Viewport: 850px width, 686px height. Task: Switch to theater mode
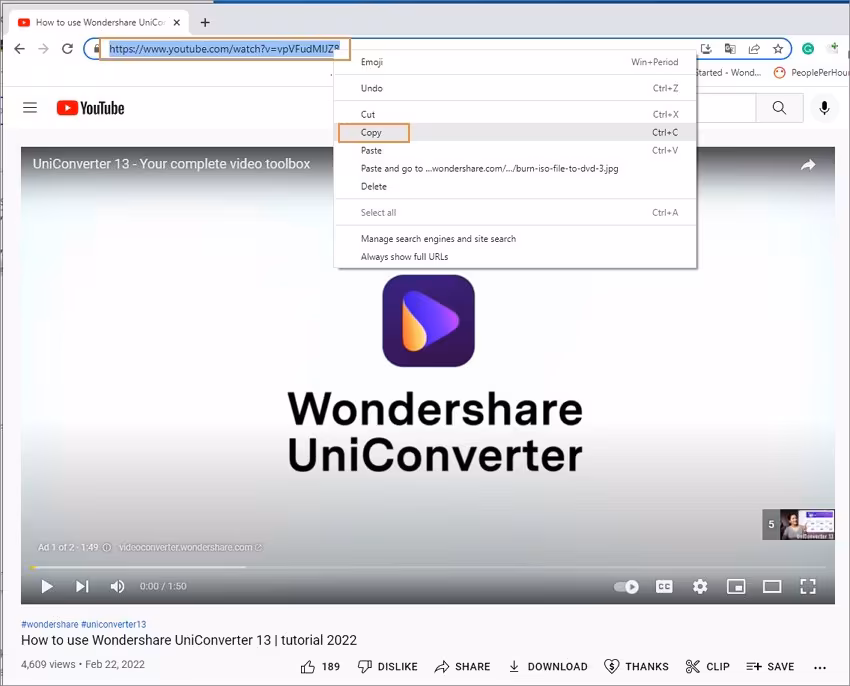[771, 586]
